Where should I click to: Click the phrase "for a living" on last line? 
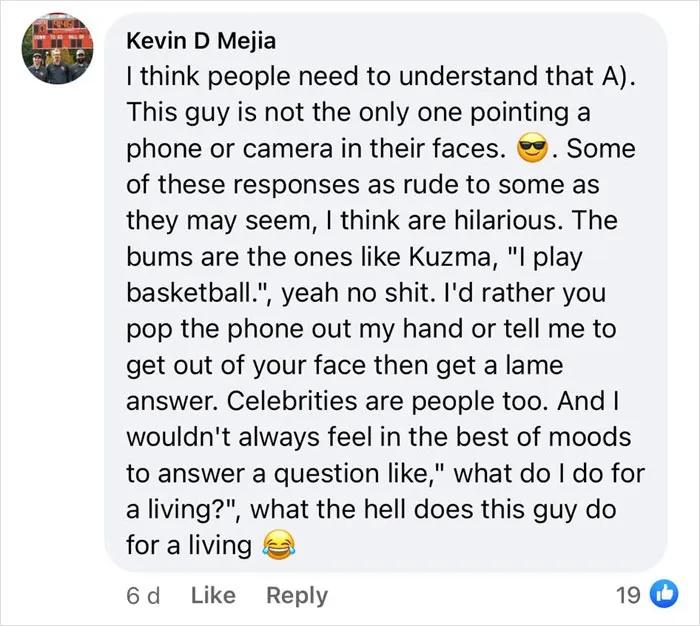pos(189,545)
